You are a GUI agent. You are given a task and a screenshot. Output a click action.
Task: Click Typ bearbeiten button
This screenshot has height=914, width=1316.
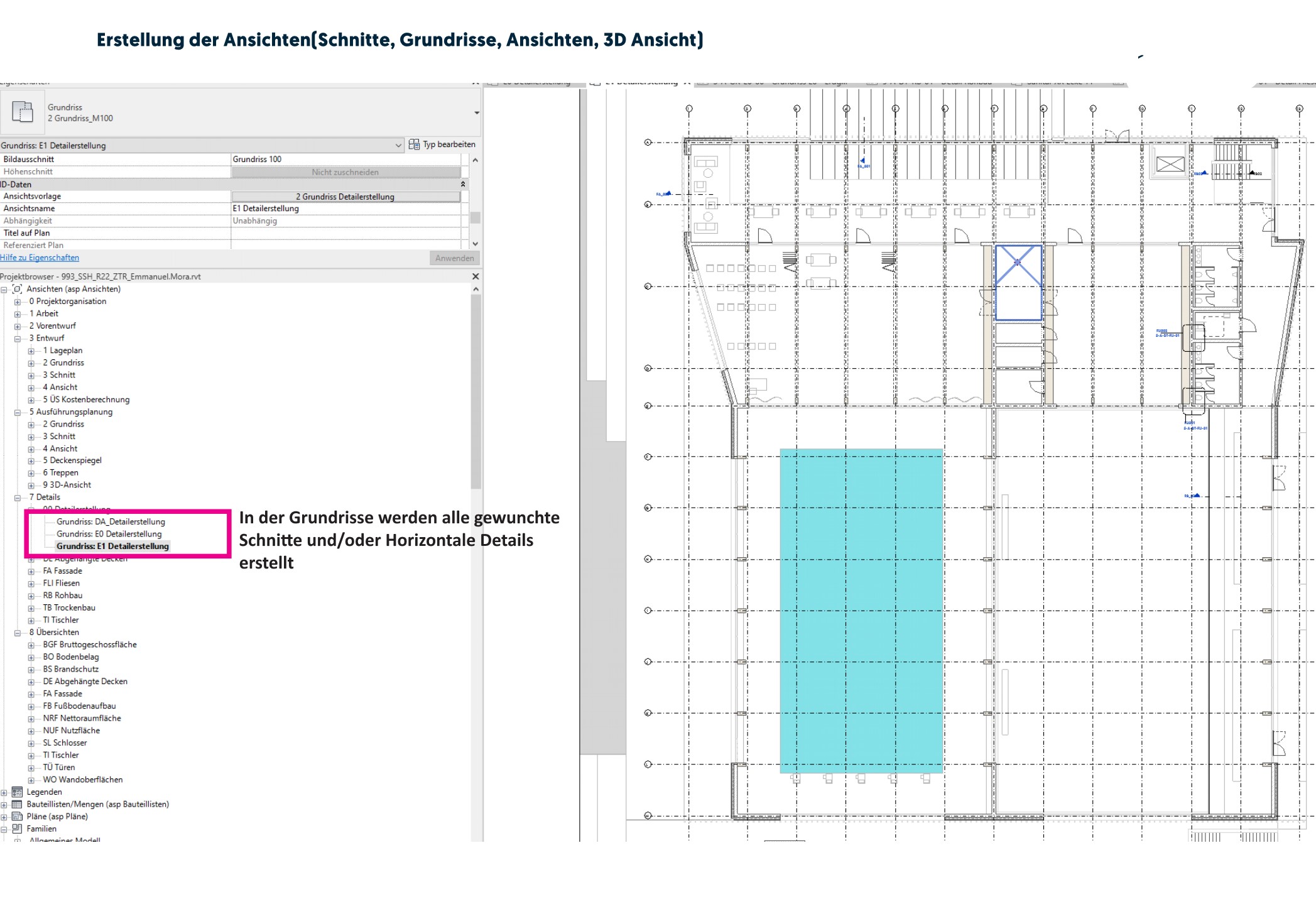(x=442, y=144)
